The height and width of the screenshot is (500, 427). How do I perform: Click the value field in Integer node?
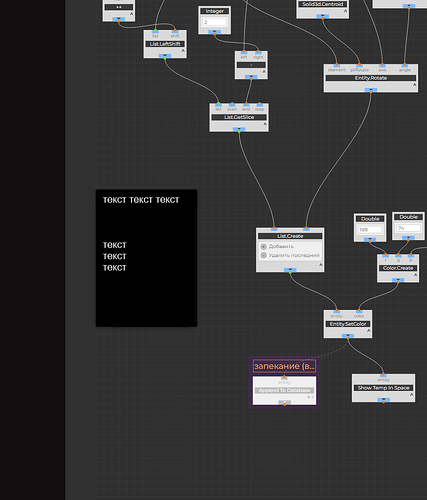click(214, 22)
